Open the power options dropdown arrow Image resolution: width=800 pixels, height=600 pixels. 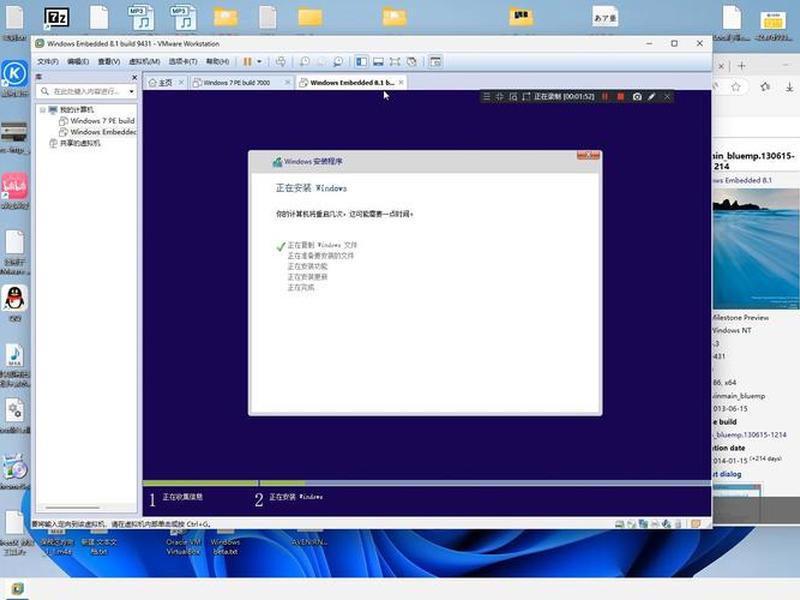point(259,62)
